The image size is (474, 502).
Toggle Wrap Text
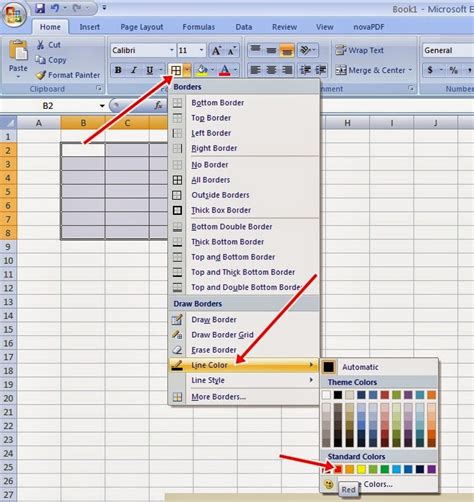[359, 50]
